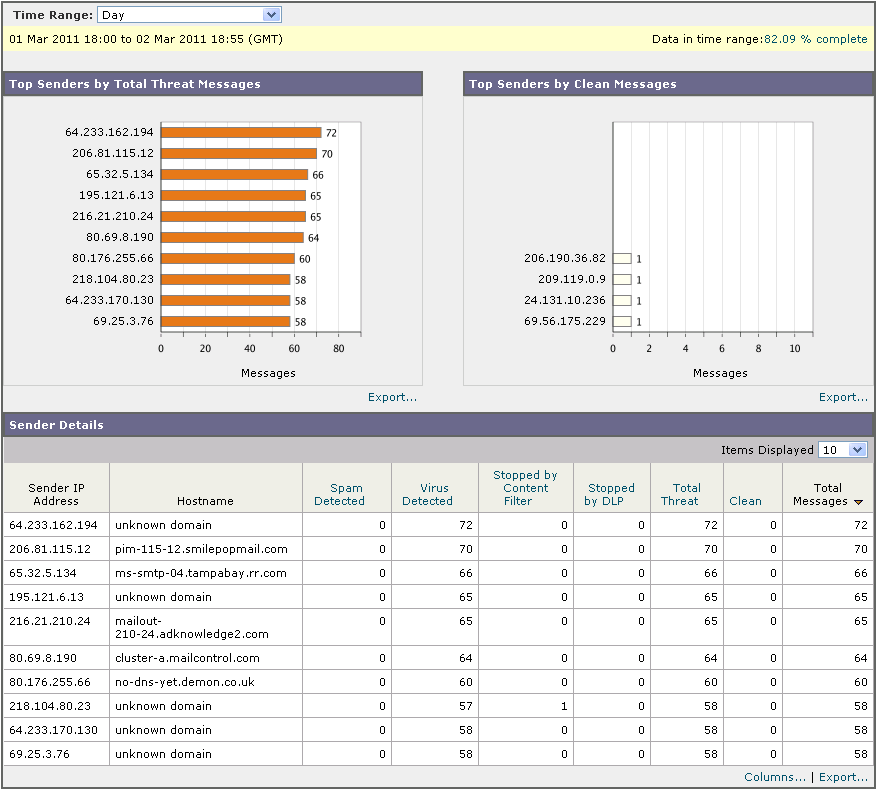Sort by Total Threat column
This screenshot has height=796, width=880.
point(680,495)
